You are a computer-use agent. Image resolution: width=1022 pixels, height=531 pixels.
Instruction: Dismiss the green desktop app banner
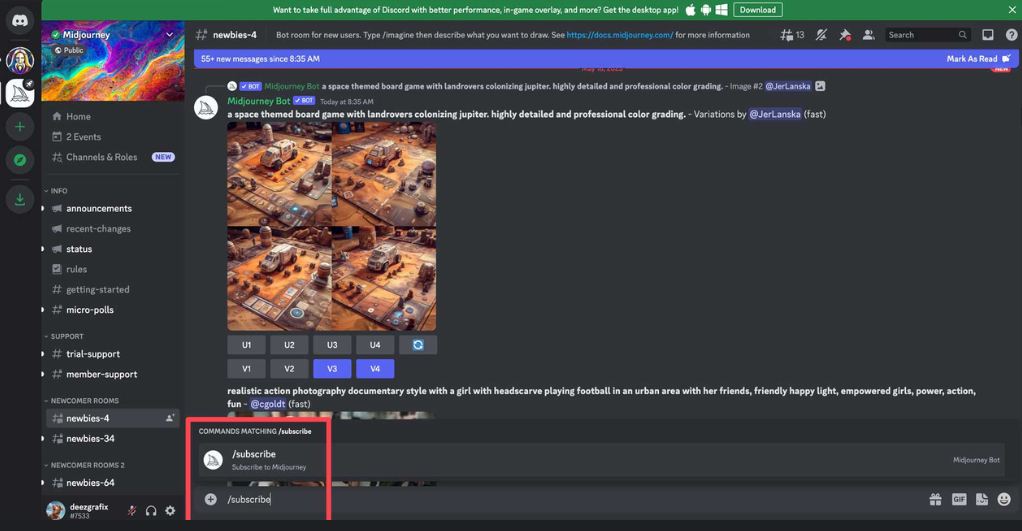click(x=1012, y=10)
